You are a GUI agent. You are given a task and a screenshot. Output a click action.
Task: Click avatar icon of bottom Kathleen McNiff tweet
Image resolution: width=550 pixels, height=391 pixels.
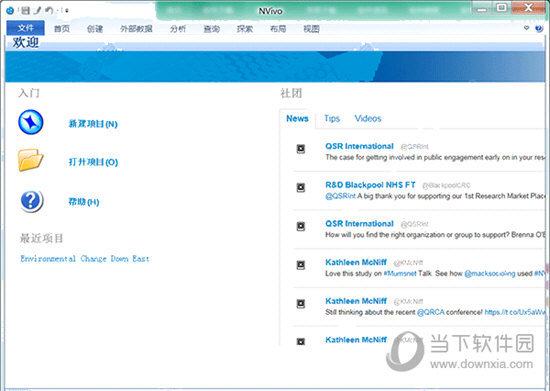[301, 341]
